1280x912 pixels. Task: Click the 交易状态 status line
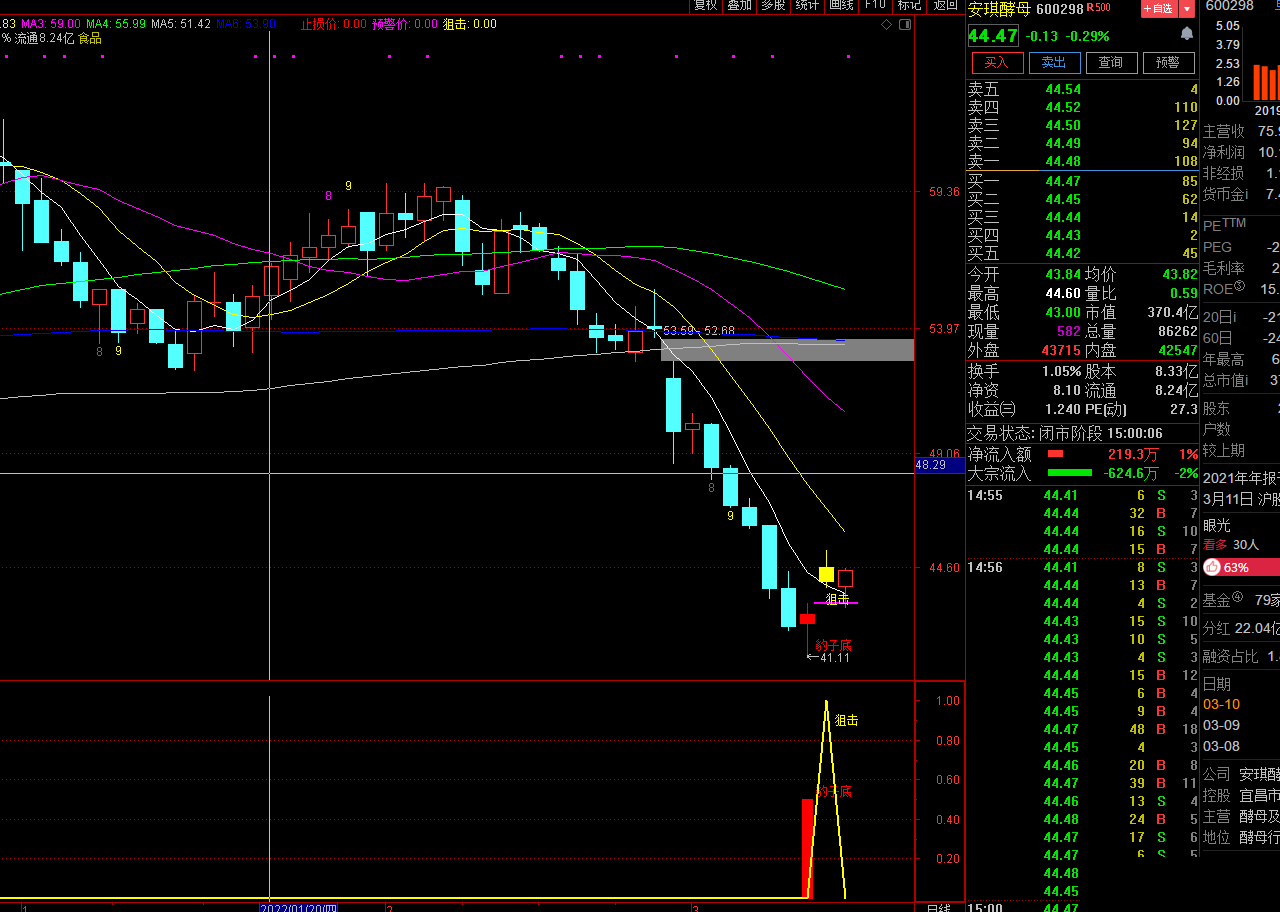tap(1064, 433)
